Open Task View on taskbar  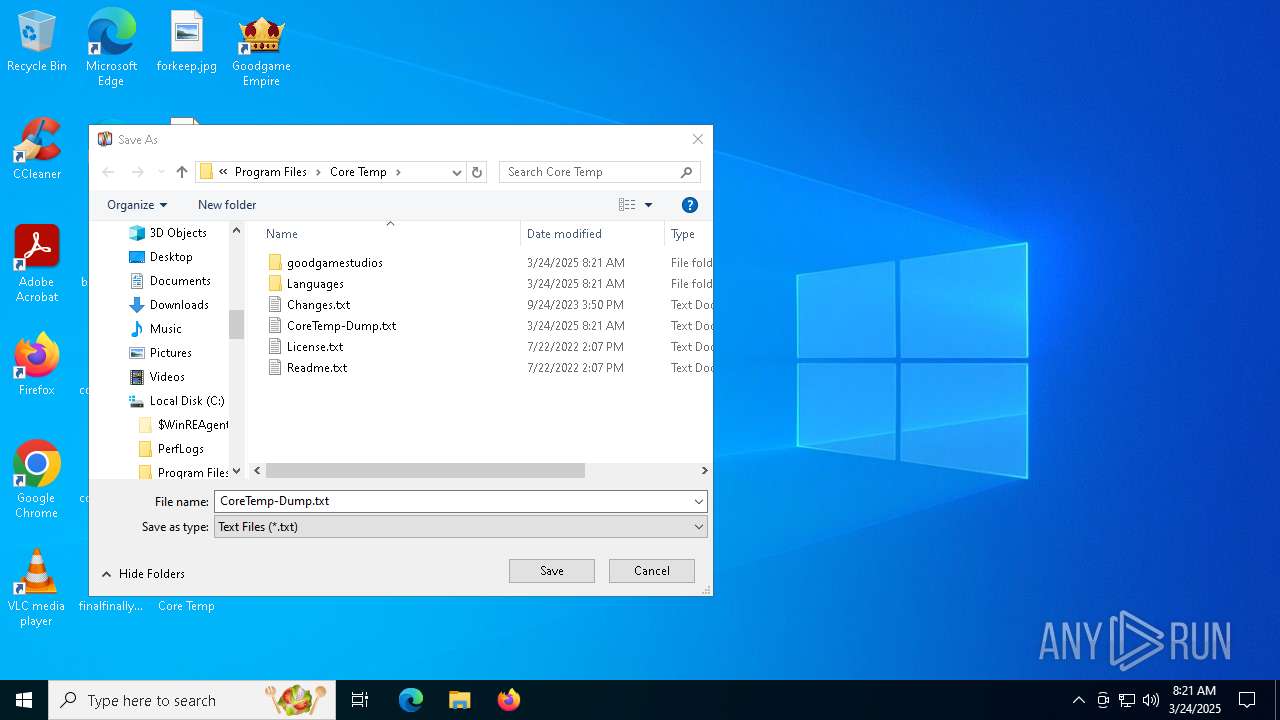[x=360, y=700]
